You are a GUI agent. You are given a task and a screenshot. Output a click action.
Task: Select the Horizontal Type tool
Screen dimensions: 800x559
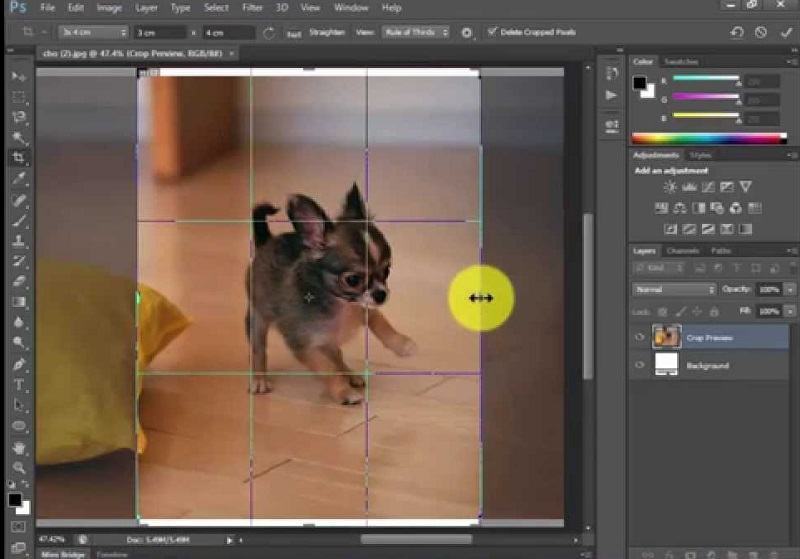(18, 385)
